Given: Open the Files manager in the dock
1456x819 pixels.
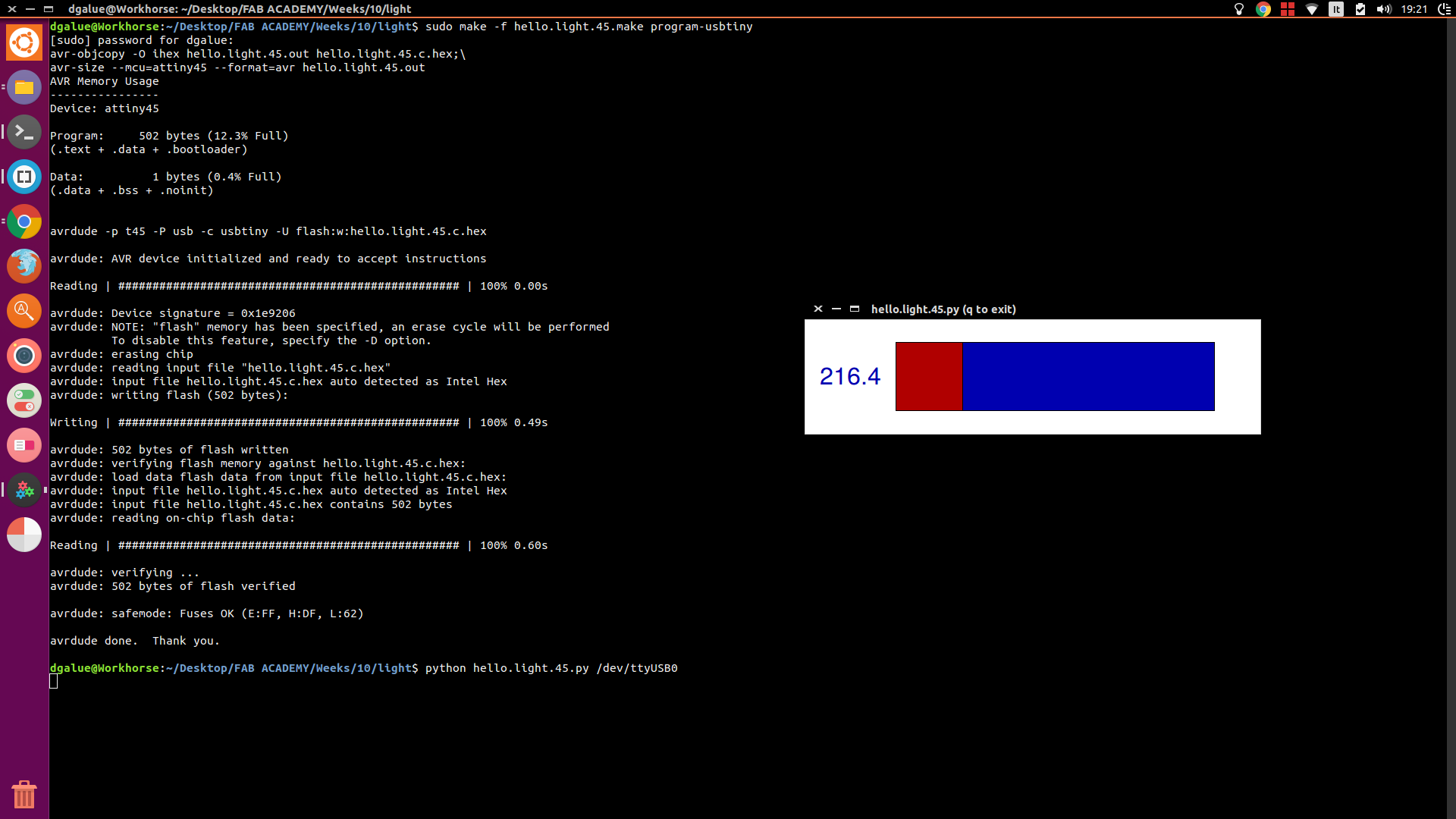Looking at the screenshot, I should coord(24,87).
